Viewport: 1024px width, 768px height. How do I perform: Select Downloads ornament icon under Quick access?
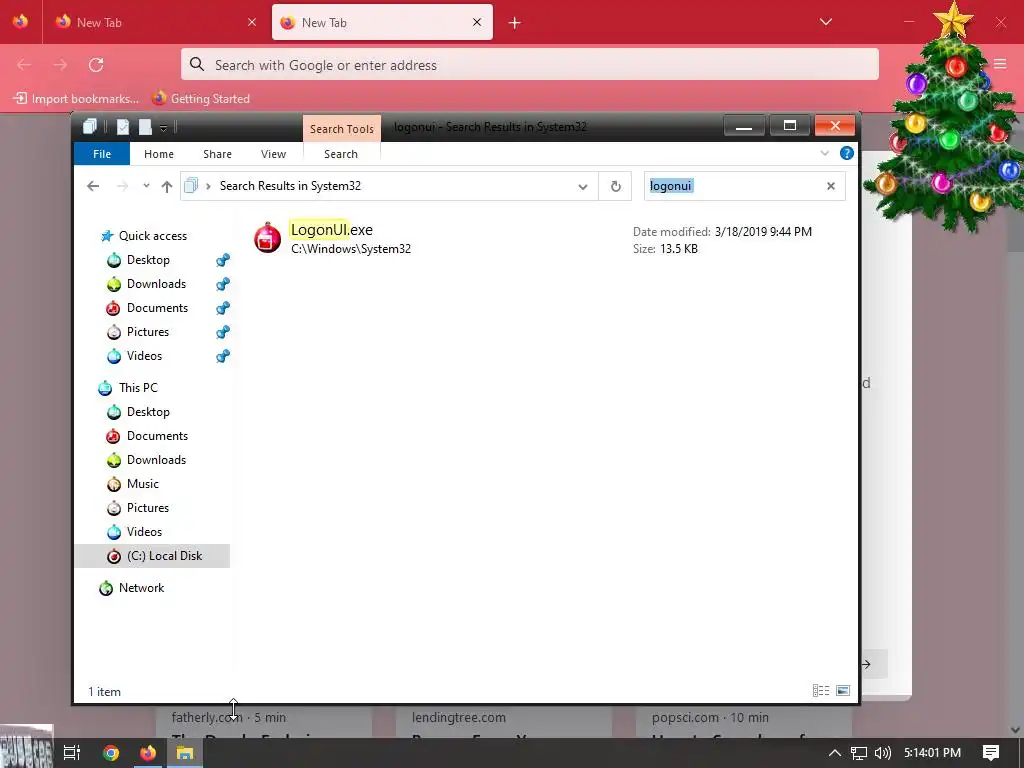pyautogui.click(x=114, y=284)
